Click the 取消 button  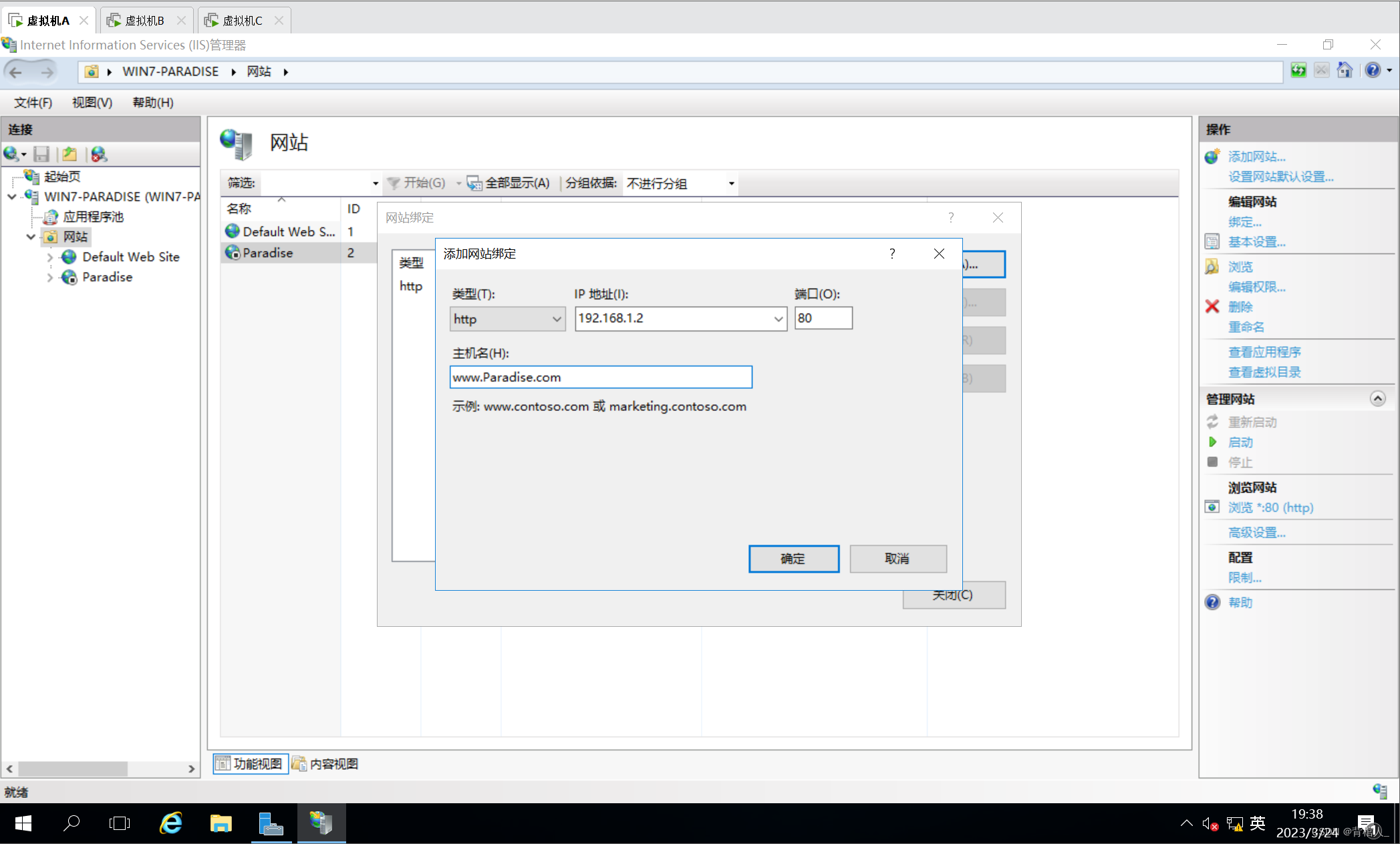(x=897, y=559)
